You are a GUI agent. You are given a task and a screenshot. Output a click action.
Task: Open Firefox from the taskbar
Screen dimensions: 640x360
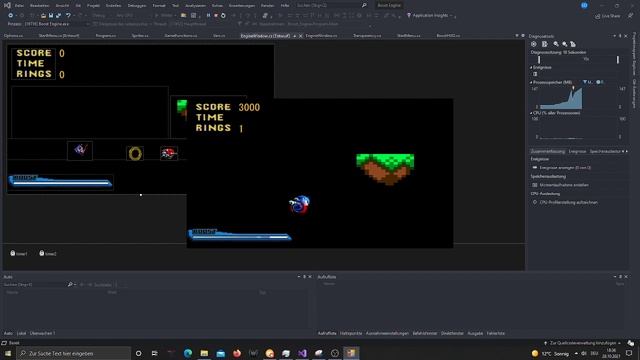pos(237,353)
